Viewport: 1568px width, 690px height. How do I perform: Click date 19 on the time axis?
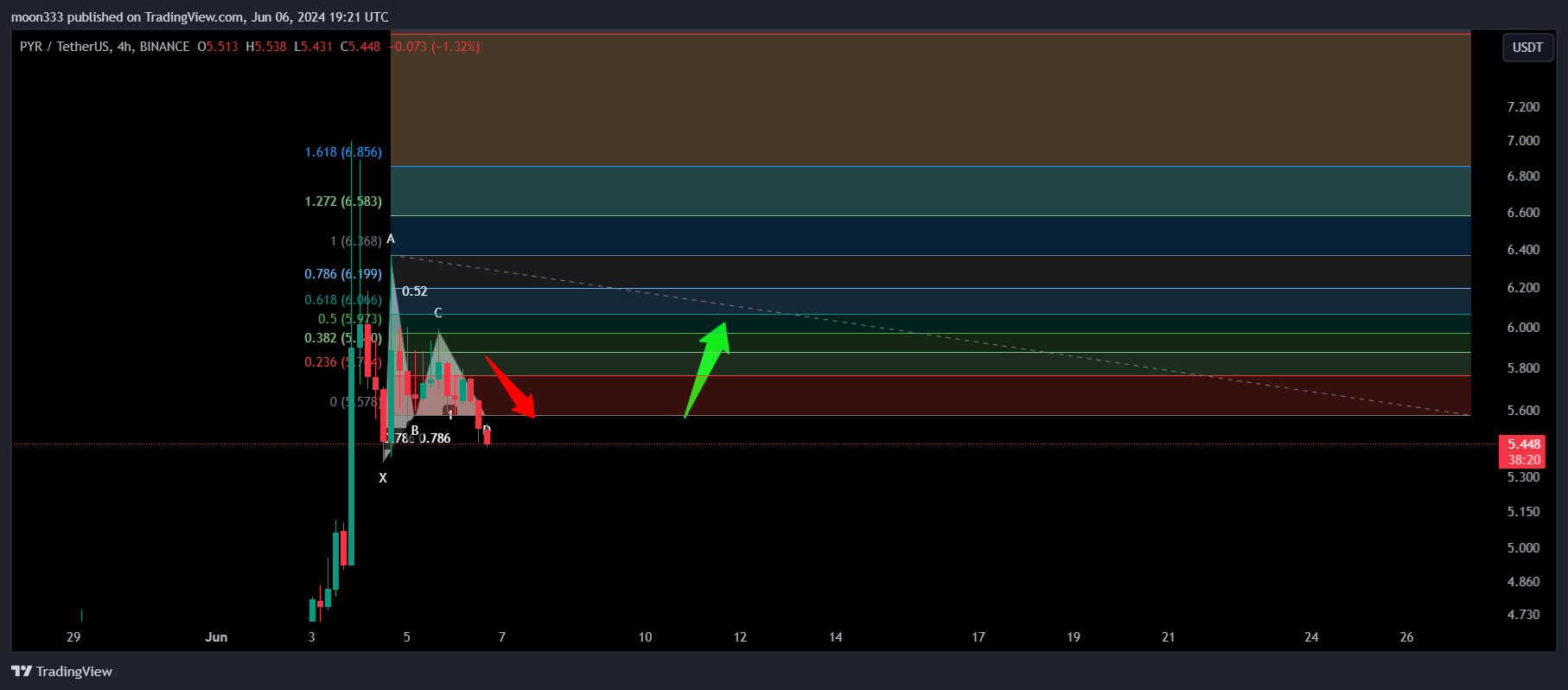coord(1073,637)
